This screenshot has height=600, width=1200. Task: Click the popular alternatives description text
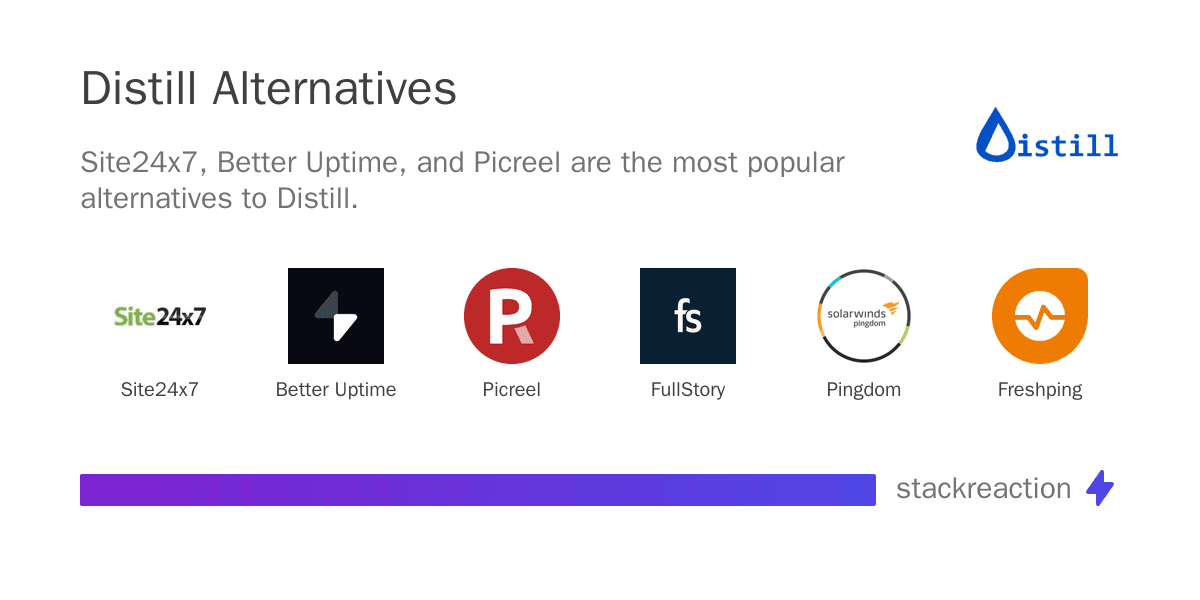point(463,180)
